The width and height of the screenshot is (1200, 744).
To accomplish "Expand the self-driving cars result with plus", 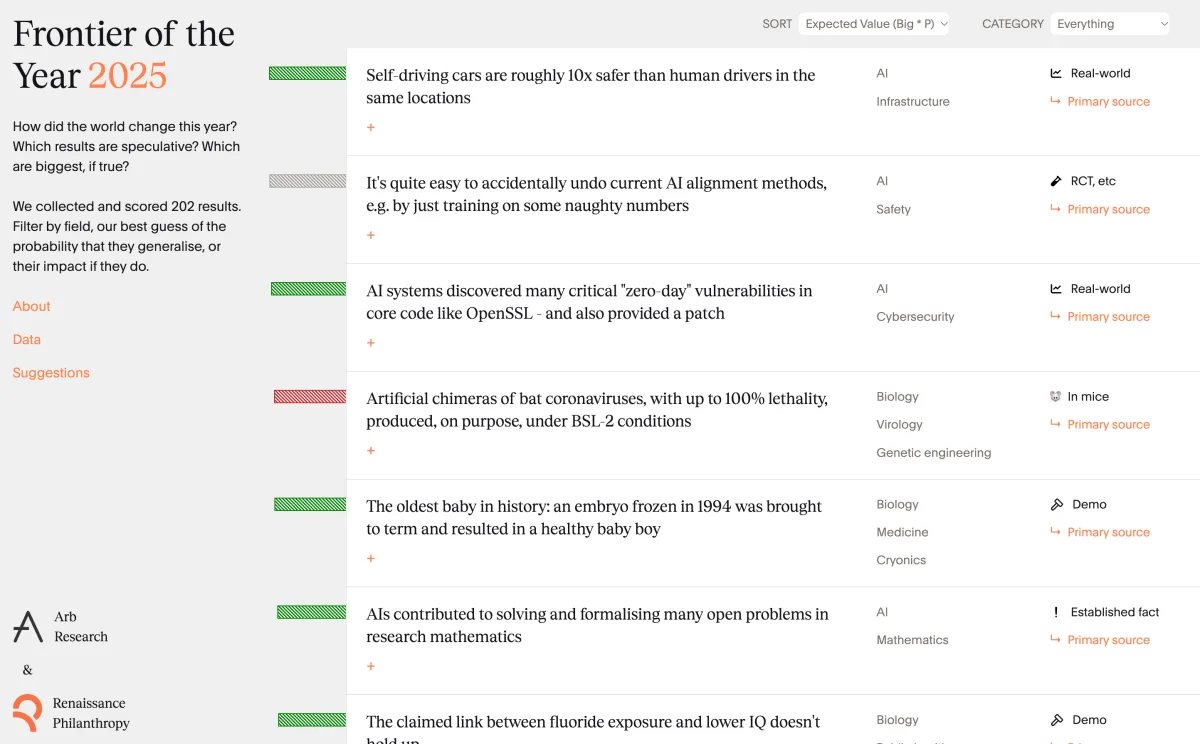I will (x=371, y=127).
